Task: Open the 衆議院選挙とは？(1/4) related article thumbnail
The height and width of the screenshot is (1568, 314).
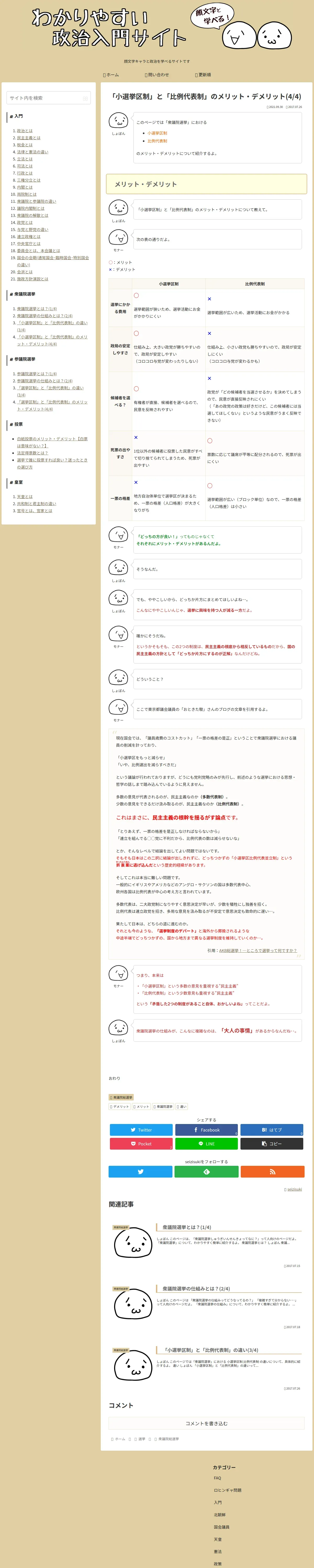Action: point(132,1242)
